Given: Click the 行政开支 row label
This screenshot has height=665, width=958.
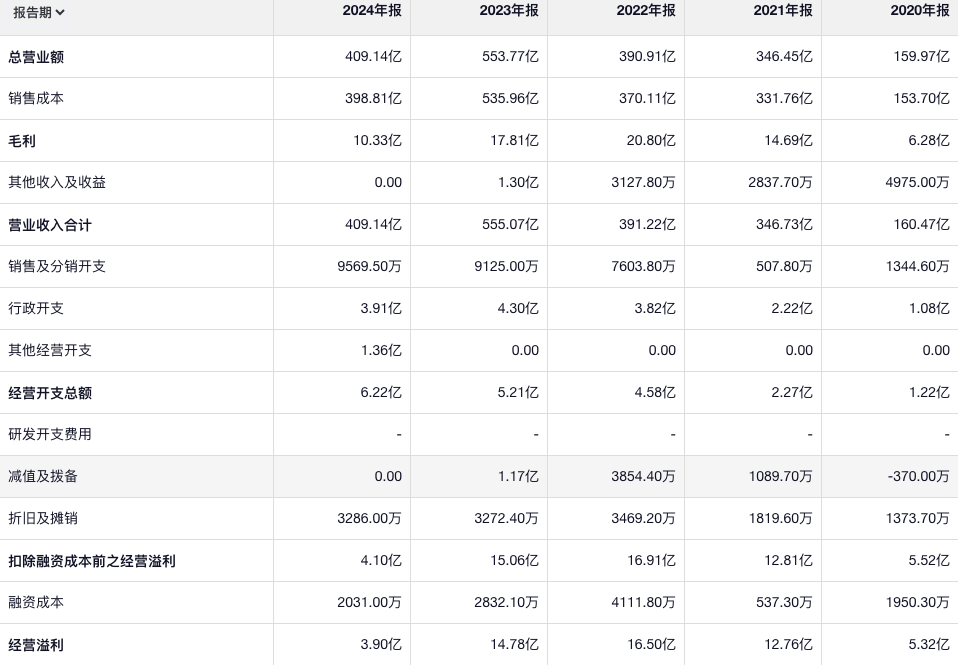Looking at the screenshot, I should tap(36, 309).
